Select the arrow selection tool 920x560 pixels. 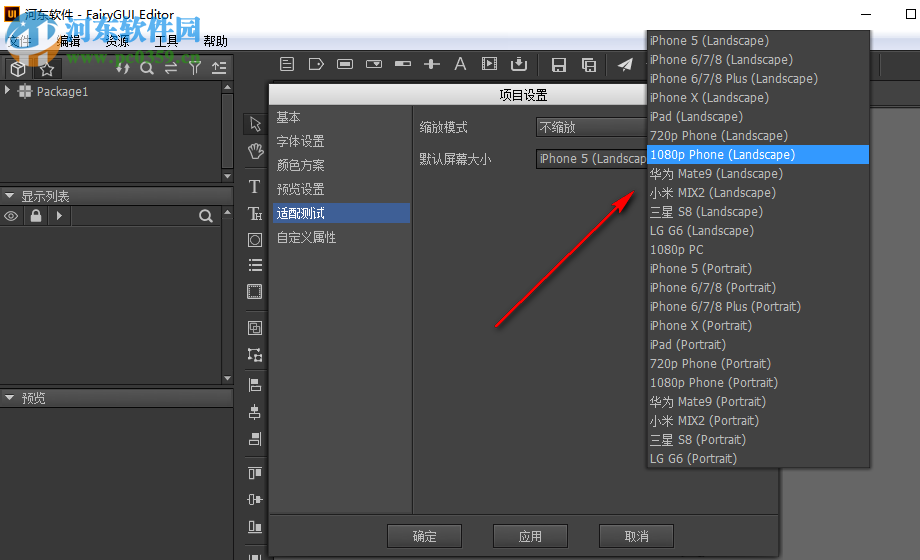click(x=255, y=124)
